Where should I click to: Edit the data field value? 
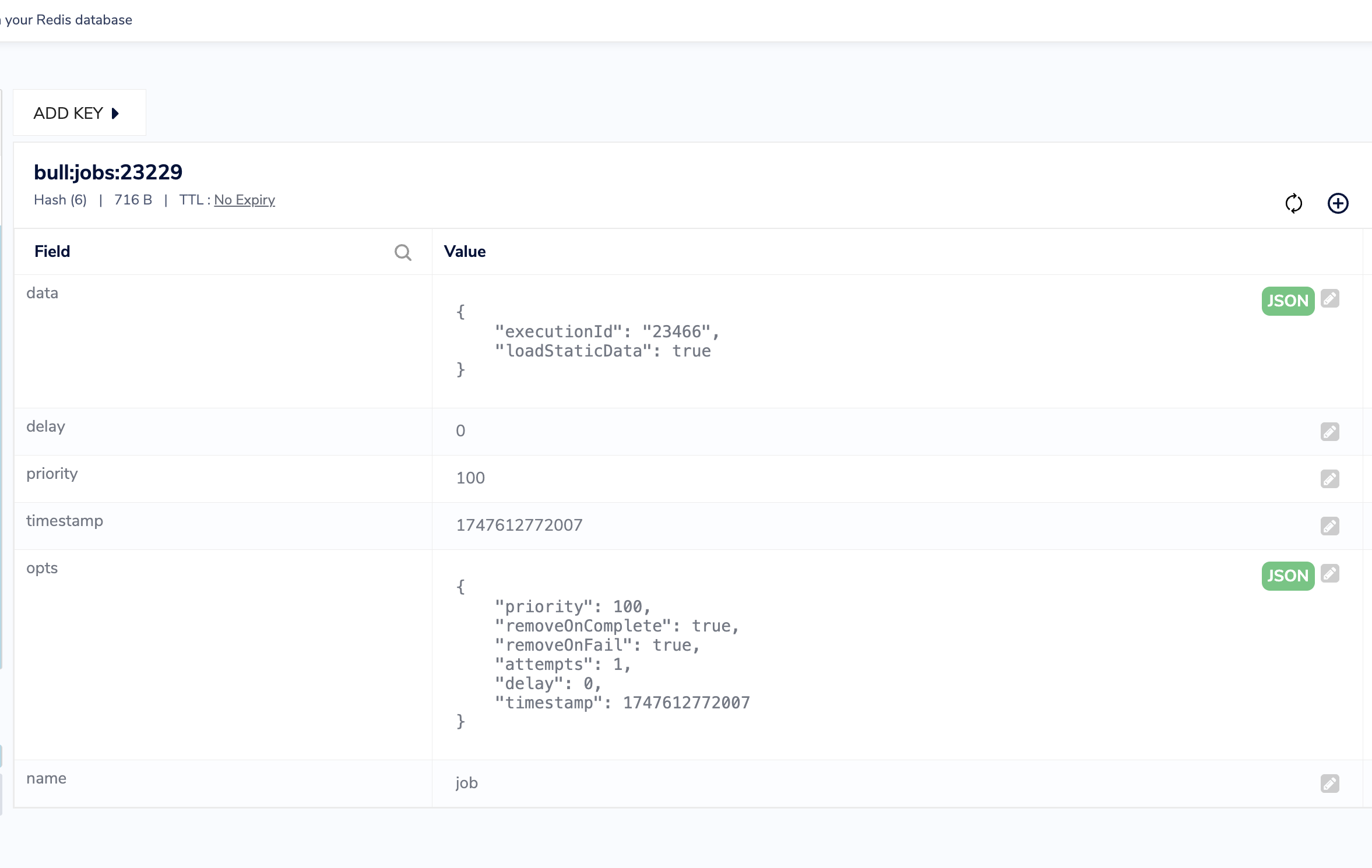(x=1330, y=299)
